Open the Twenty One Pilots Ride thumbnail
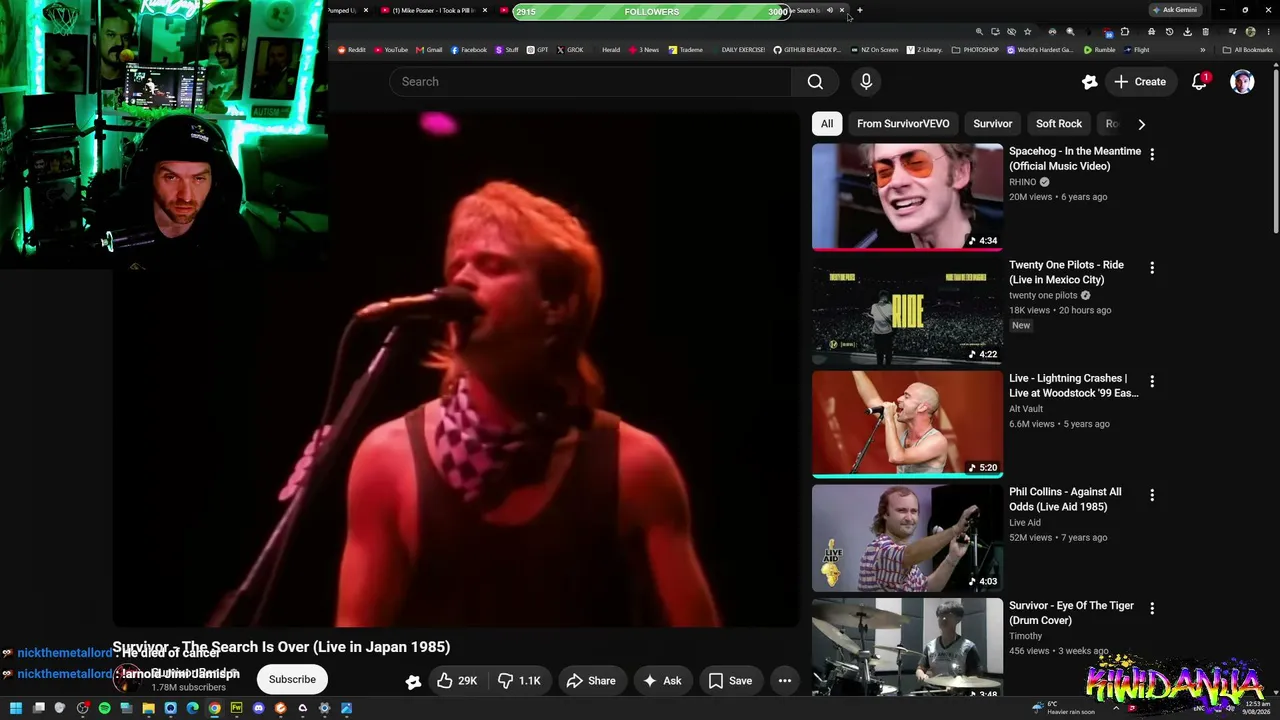Screen dimensions: 1280x720 click(907, 310)
